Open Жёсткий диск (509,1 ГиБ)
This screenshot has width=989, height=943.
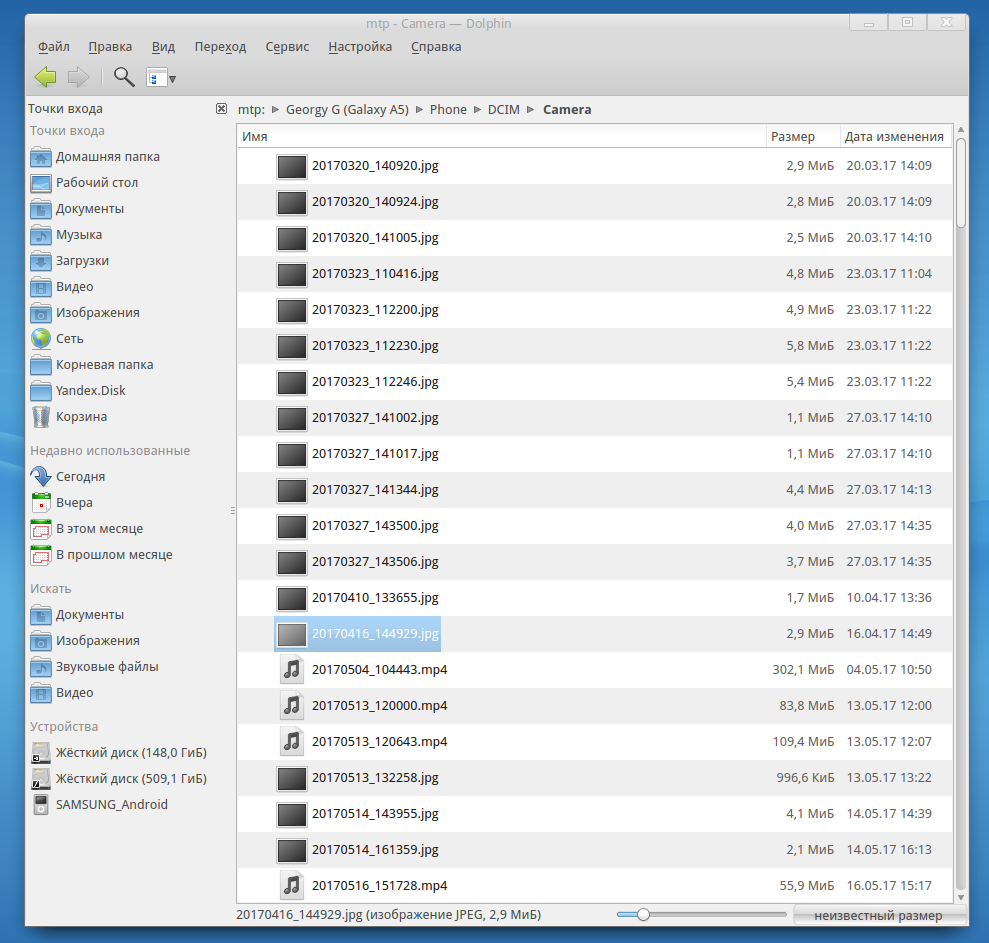(x=119, y=779)
